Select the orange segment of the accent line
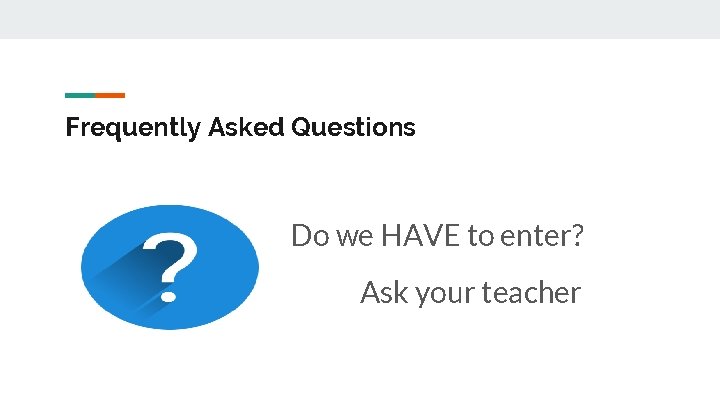Viewport: 720px width, 405px height. [110, 95]
